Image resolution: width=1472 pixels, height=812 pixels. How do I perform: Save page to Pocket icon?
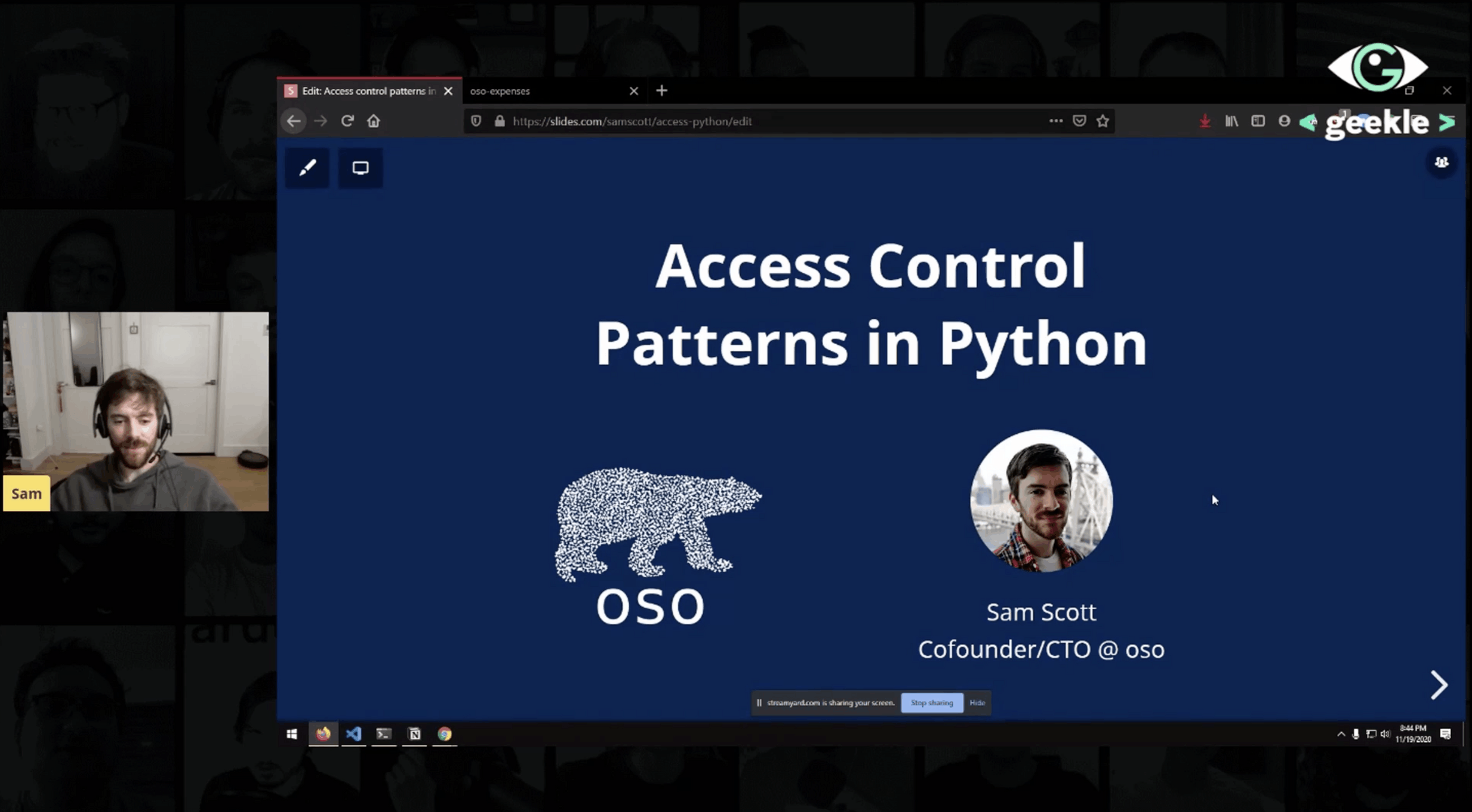tap(1080, 121)
